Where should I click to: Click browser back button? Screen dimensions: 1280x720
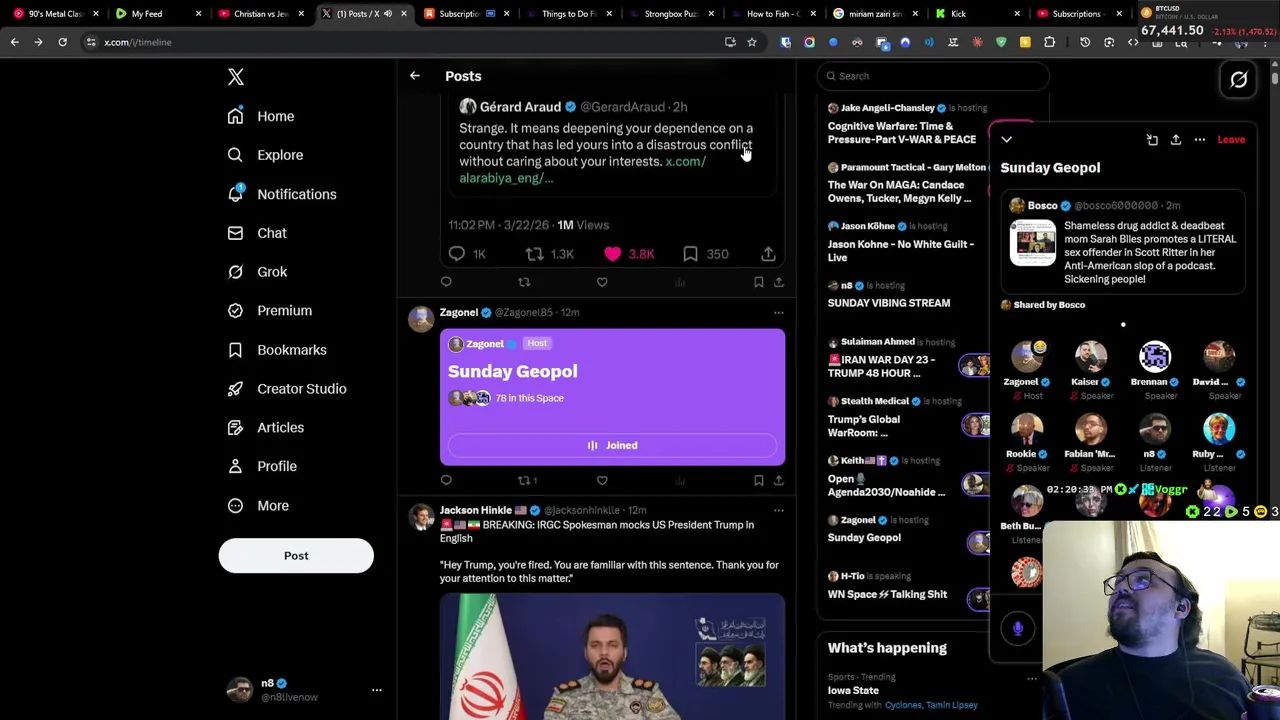click(x=14, y=42)
